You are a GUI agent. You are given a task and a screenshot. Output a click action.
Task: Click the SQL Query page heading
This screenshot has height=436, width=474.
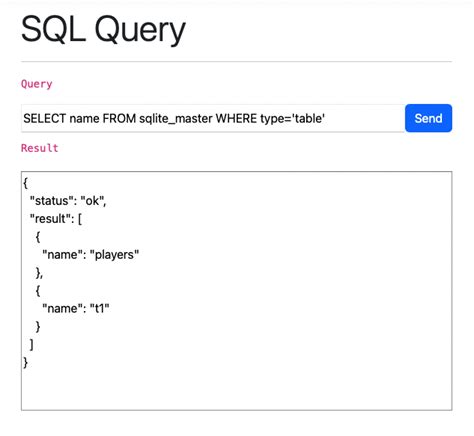[103, 30]
